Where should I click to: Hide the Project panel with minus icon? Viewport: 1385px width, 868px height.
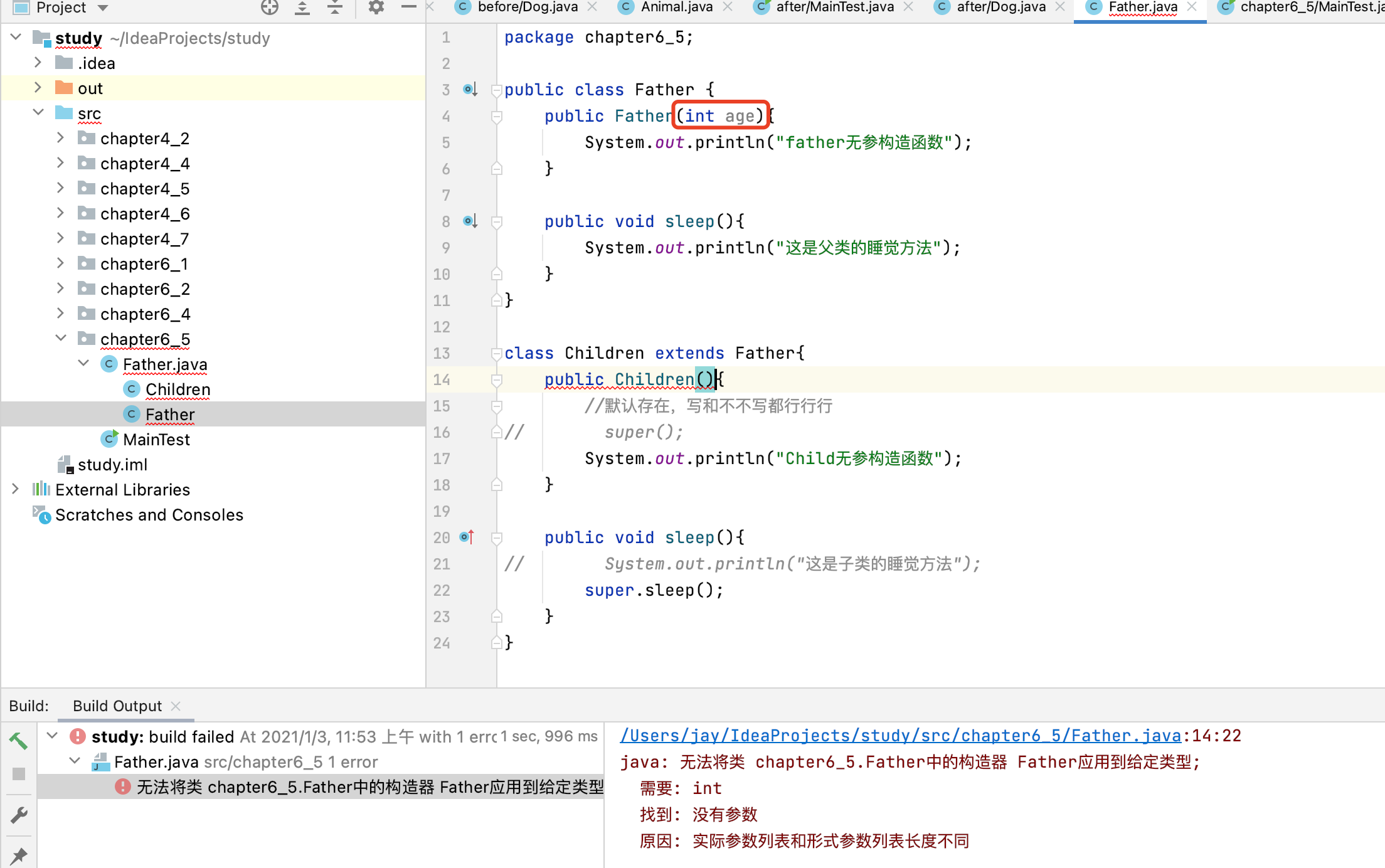click(x=408, y=8)
